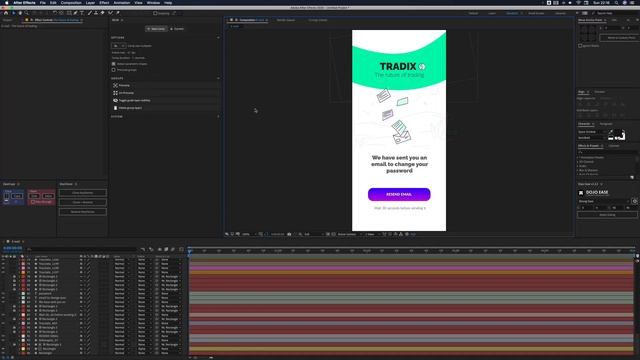Click the Apple logo menu
This screenshot has height=360, width=640.
6,2
